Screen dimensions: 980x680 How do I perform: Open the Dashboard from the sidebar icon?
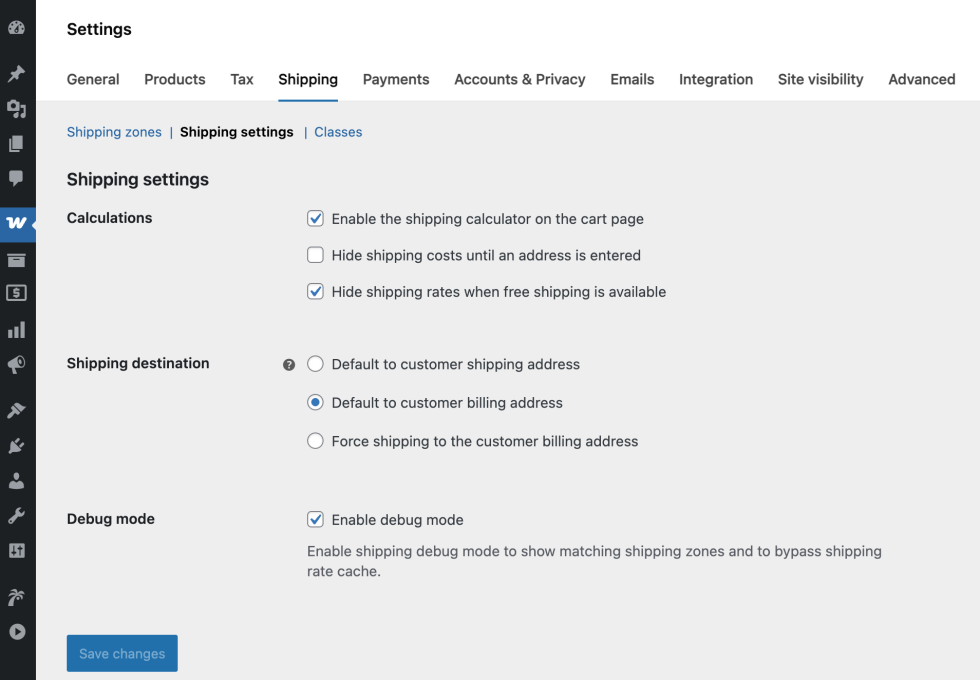click(x=16, y=28)
